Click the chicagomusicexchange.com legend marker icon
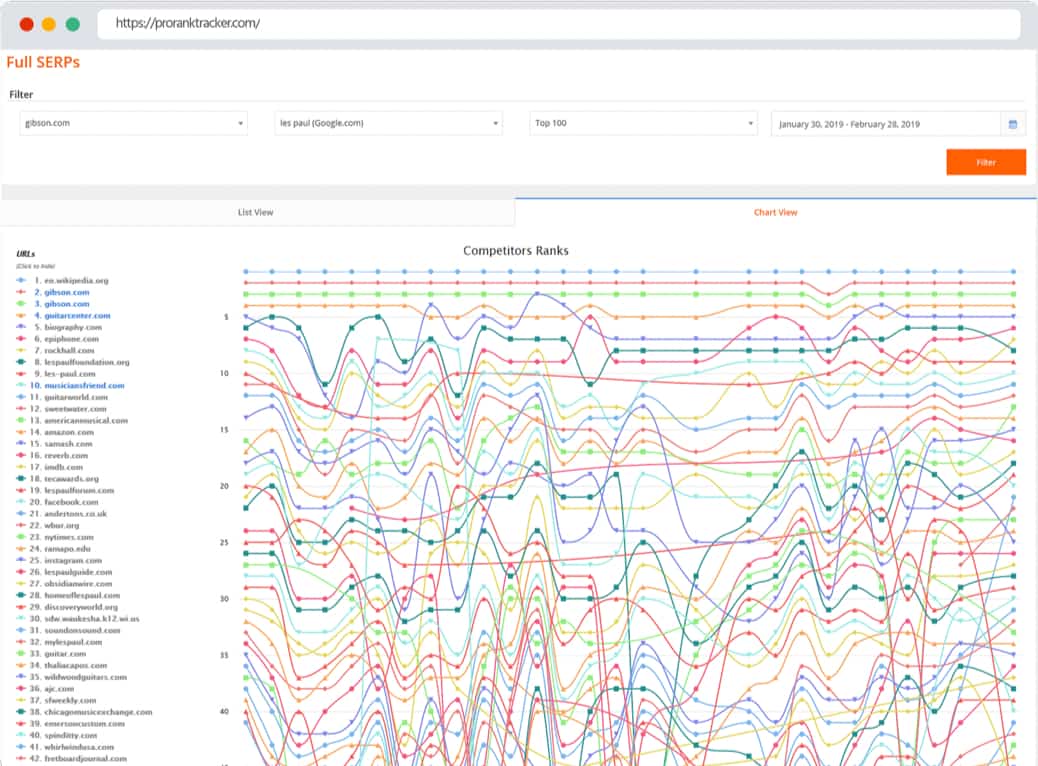1038x766 pixels. (x=21, y=712)
